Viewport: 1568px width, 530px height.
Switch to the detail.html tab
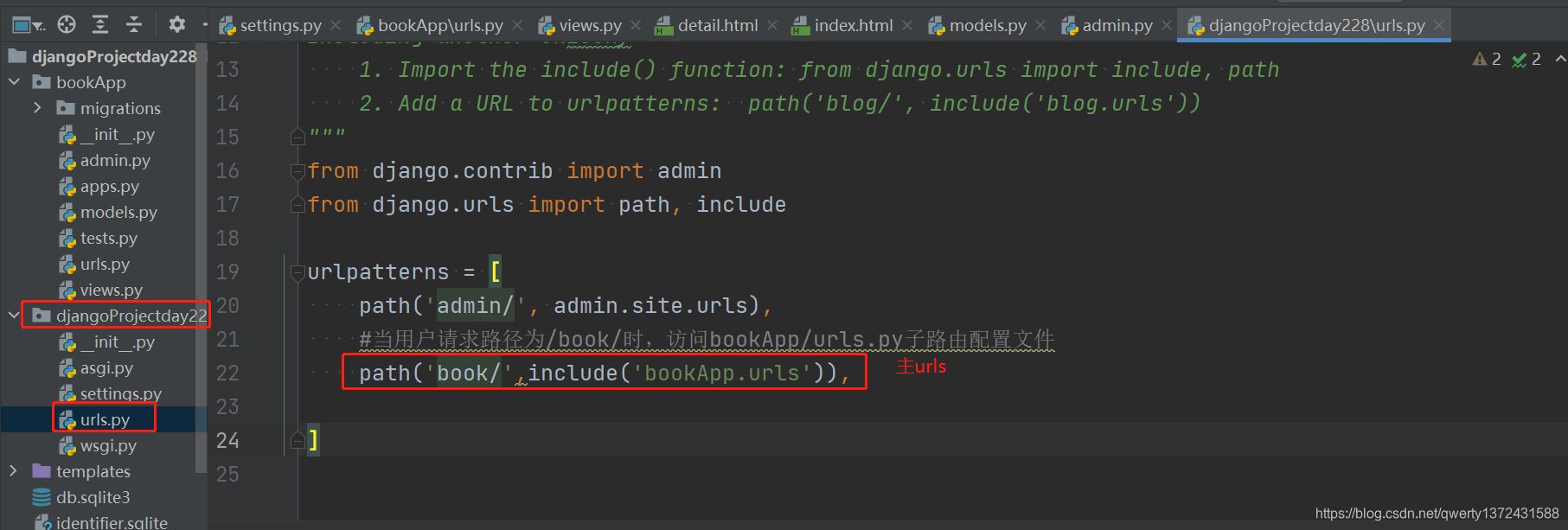718,26
